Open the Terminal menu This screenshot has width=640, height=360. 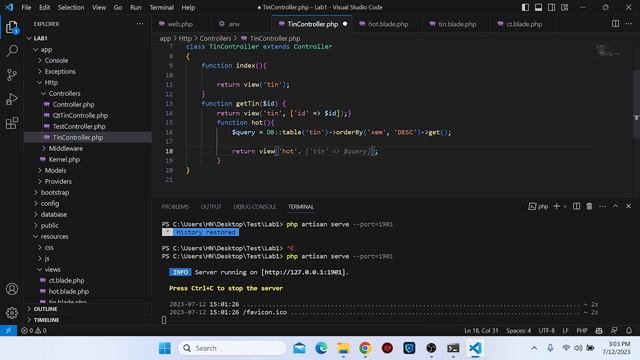[x=161, y=7]
